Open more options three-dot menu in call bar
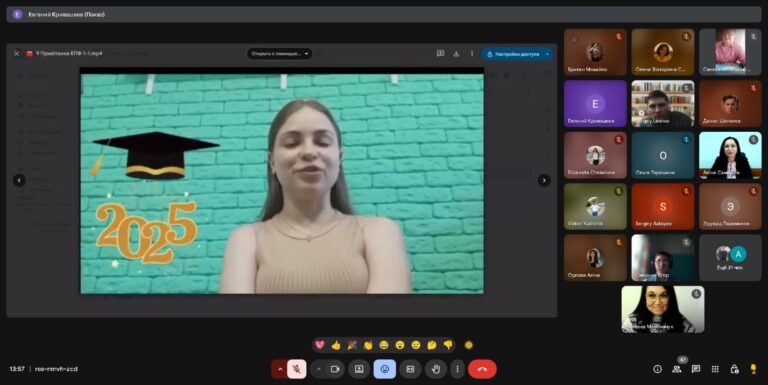The width and height of the screenshot is (768, 385). point(457,369)
